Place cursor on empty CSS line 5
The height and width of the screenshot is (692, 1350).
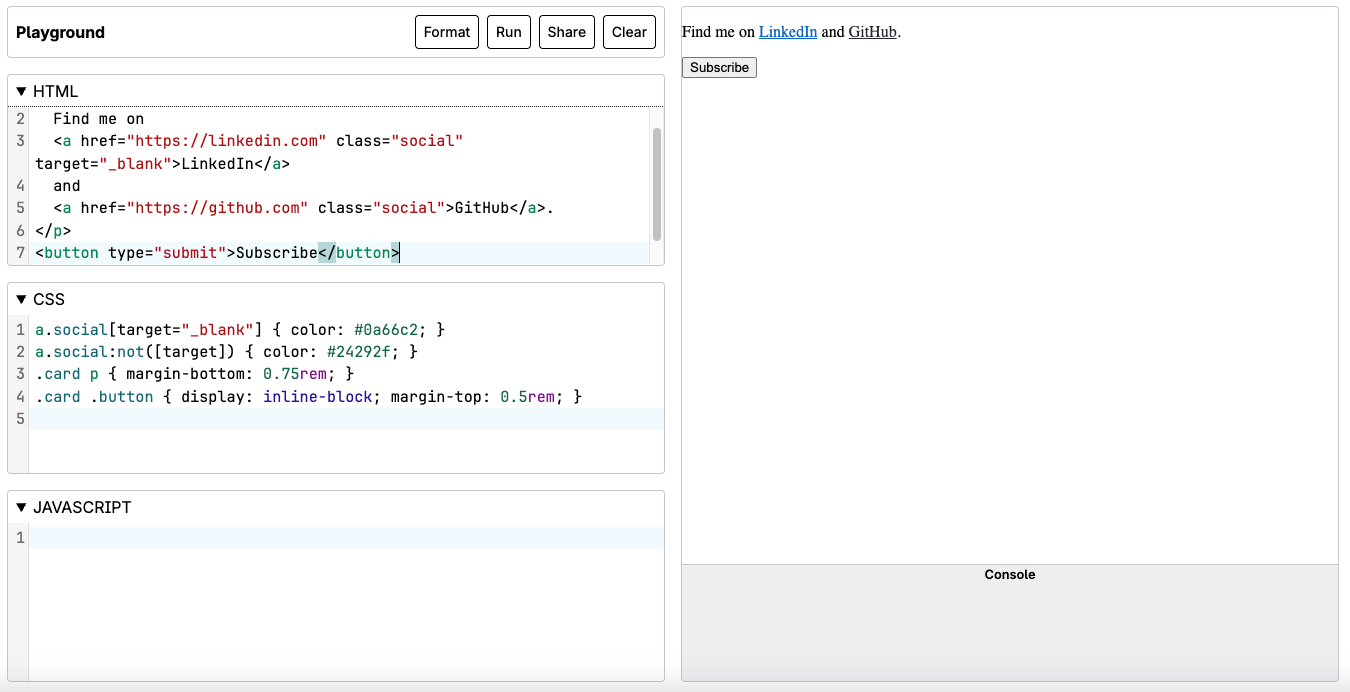[346, 419]
